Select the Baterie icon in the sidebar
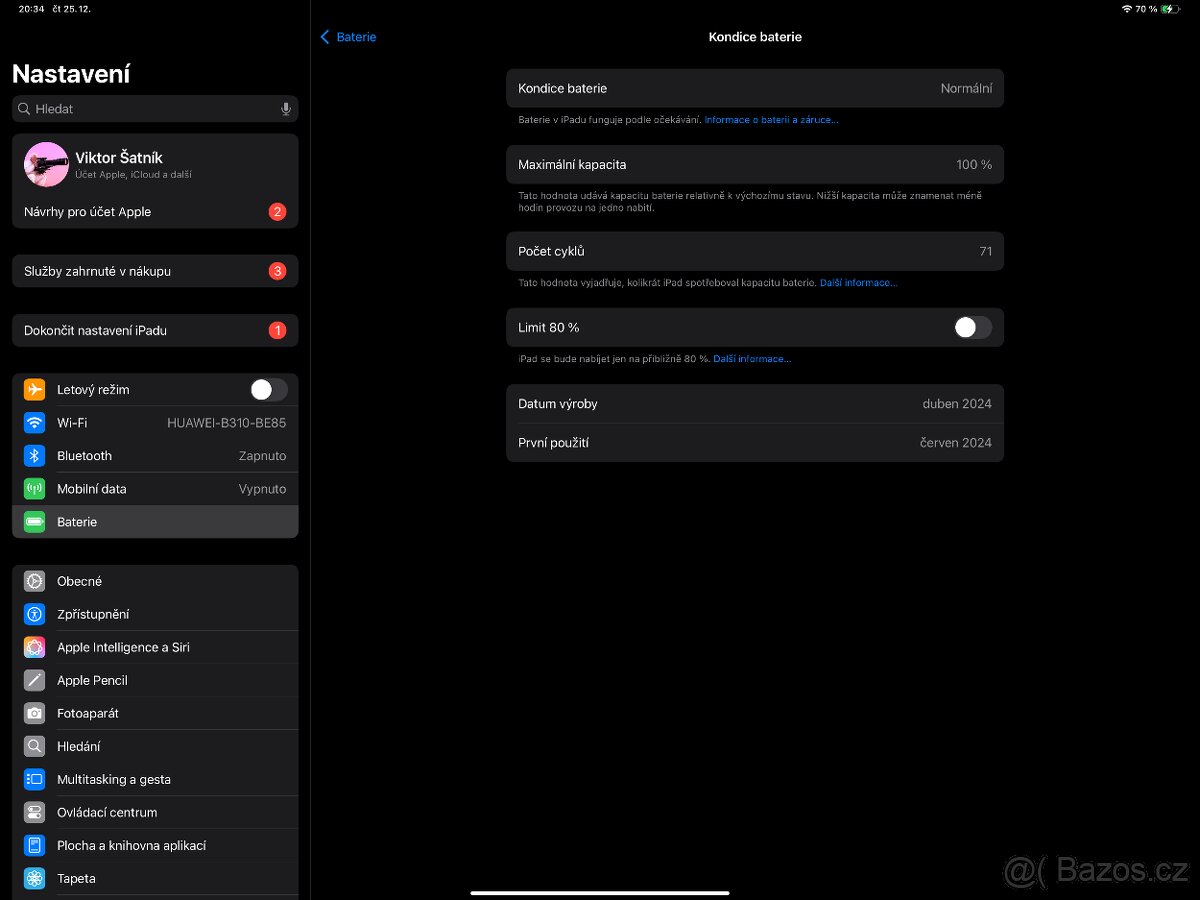This screenshot has height=900, width=1200. tap(34, 521)
